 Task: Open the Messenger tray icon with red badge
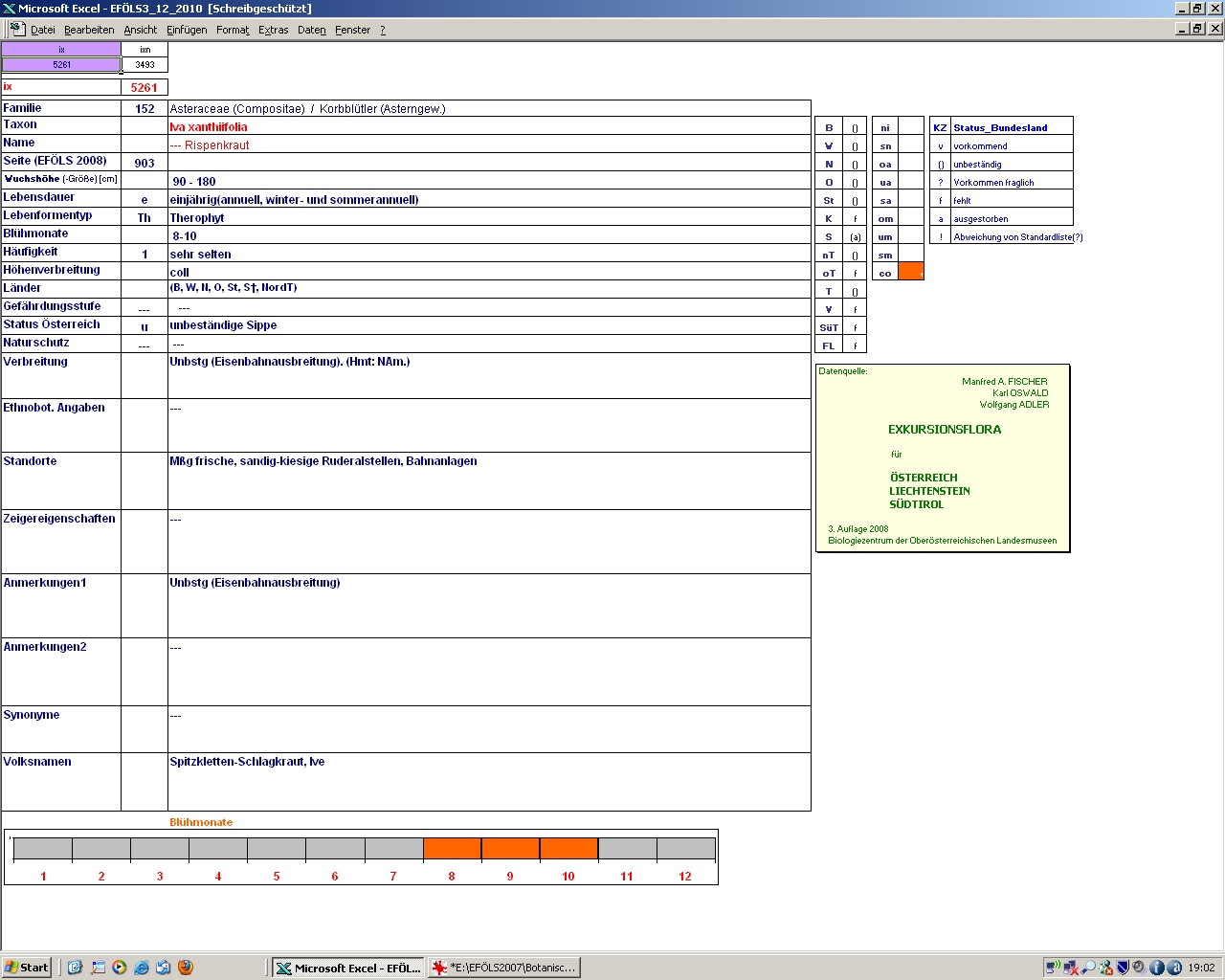coord(1105,968)
